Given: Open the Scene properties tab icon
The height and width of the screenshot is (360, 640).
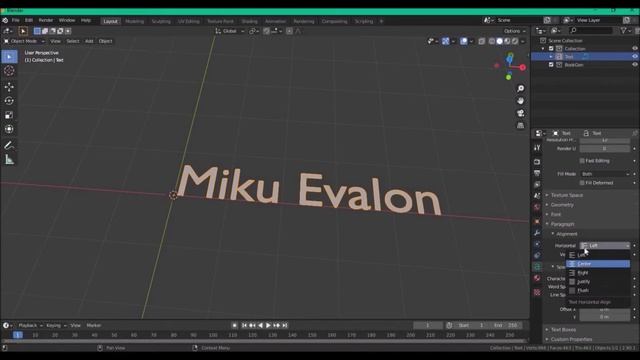Looking at the screenshot, I should click(x=537, y=196).
